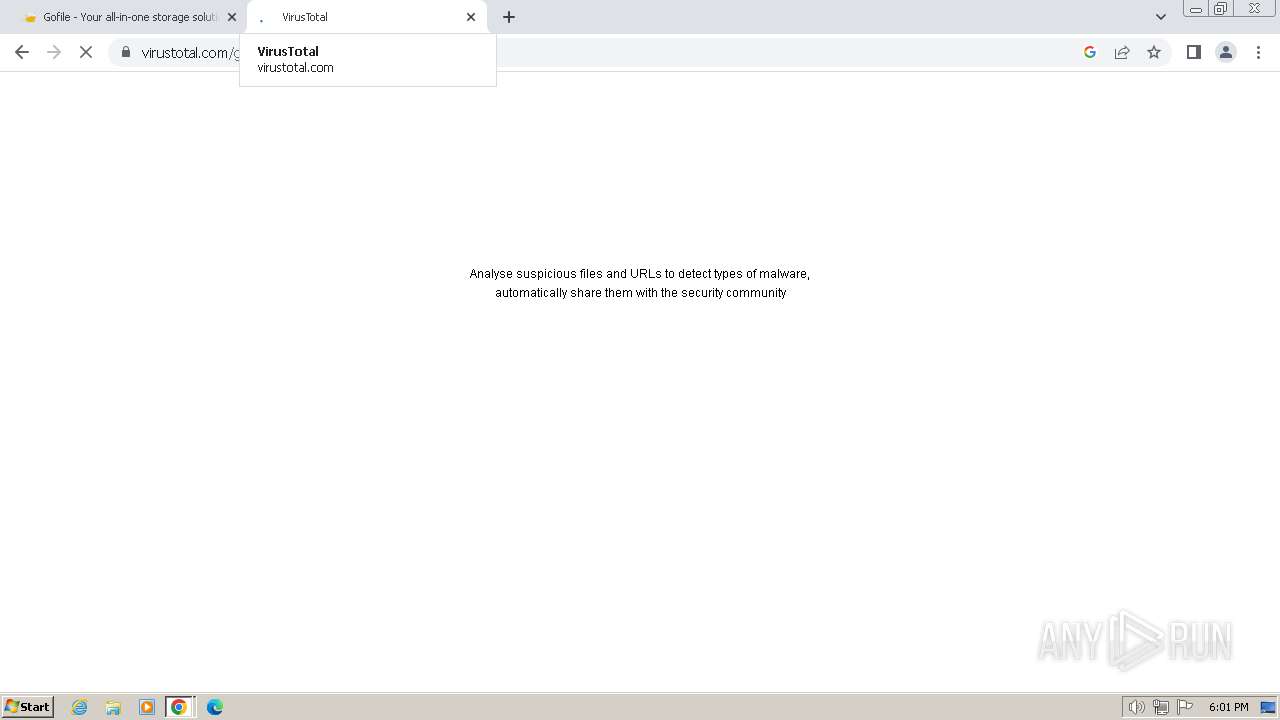Open File Explorer from taskbar

(113, 707)
